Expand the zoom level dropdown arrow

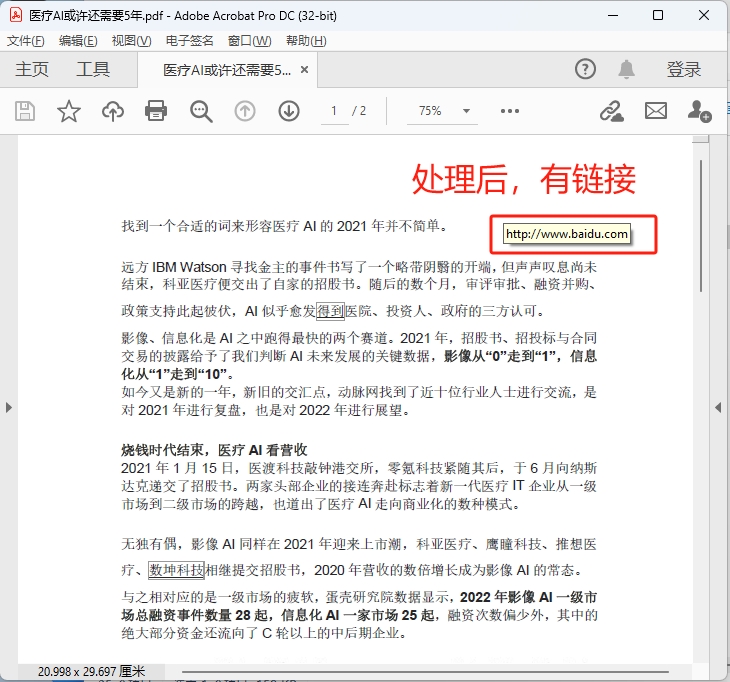[466, 111]
